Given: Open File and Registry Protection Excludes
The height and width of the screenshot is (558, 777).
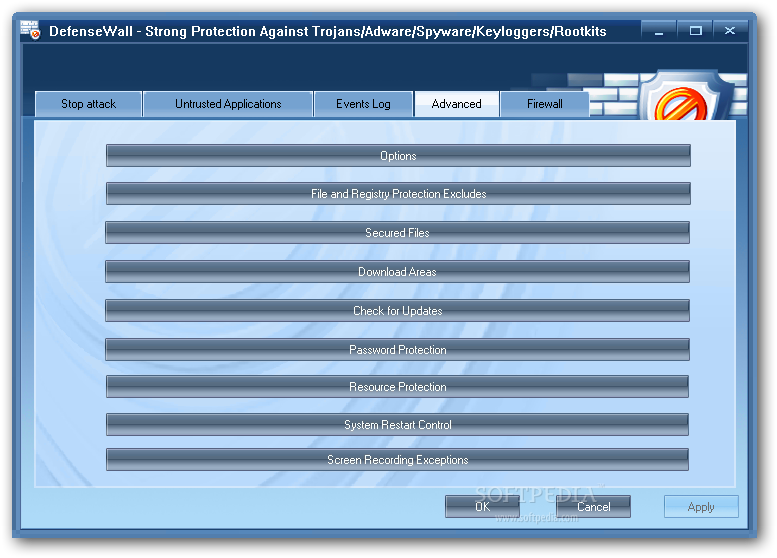Looking at the screenshot, I should (398, 194).
